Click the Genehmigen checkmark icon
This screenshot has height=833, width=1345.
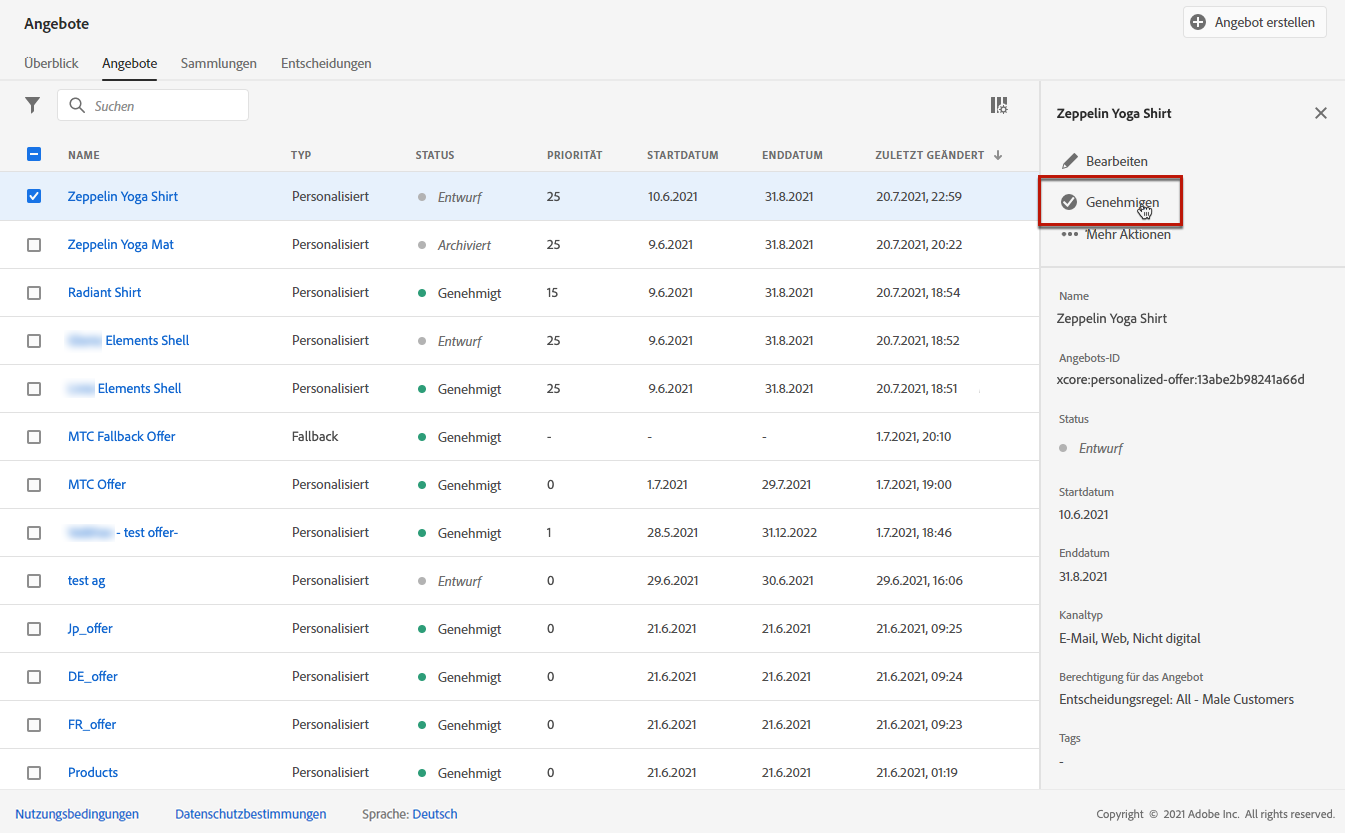pos(1069,202)
